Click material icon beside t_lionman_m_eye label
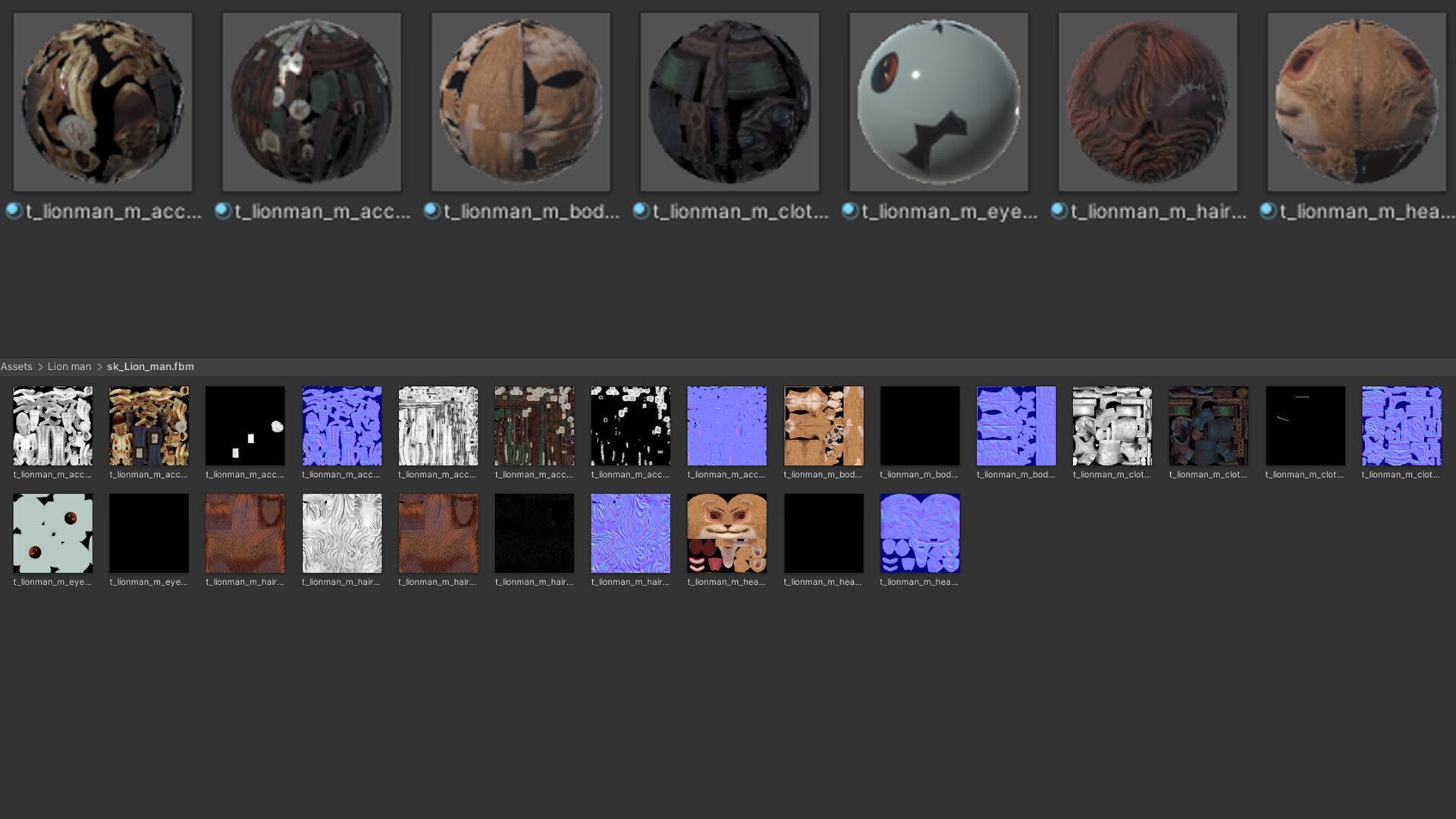This screenshot has width=1456, height=819. point(850,212)
